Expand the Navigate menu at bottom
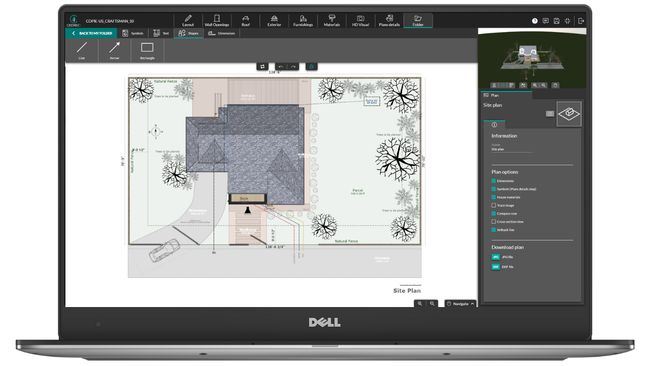650x366 pixels. (460, 304)
